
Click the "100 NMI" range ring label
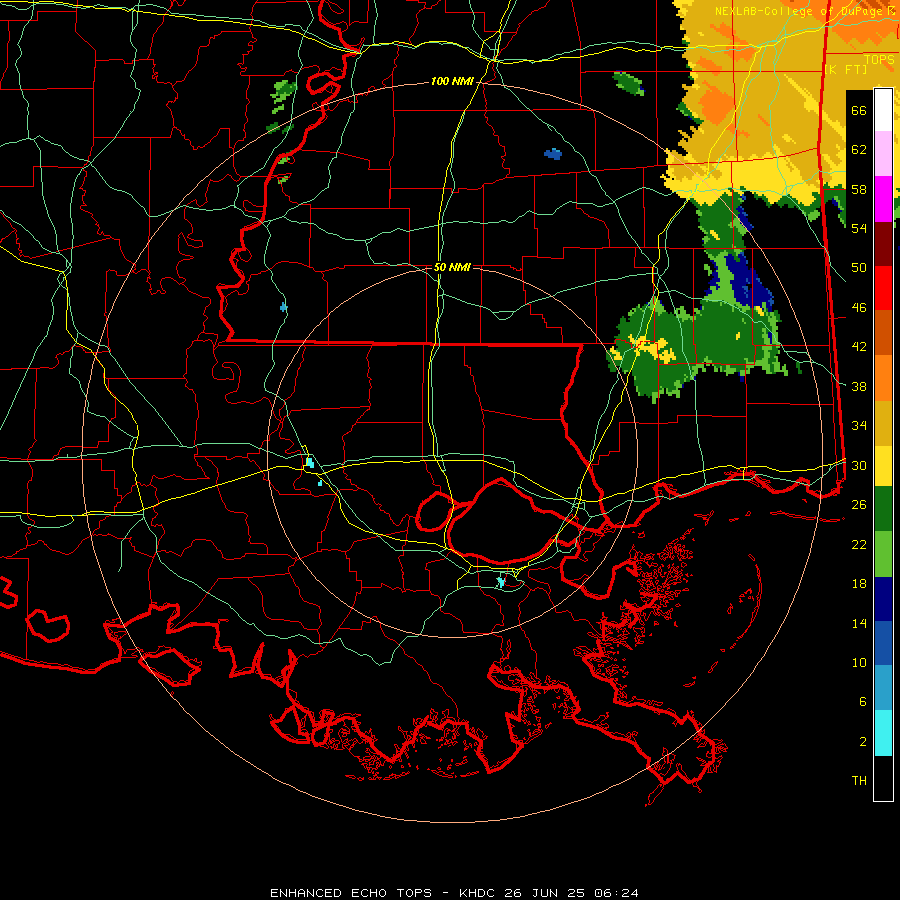[452, 82]
